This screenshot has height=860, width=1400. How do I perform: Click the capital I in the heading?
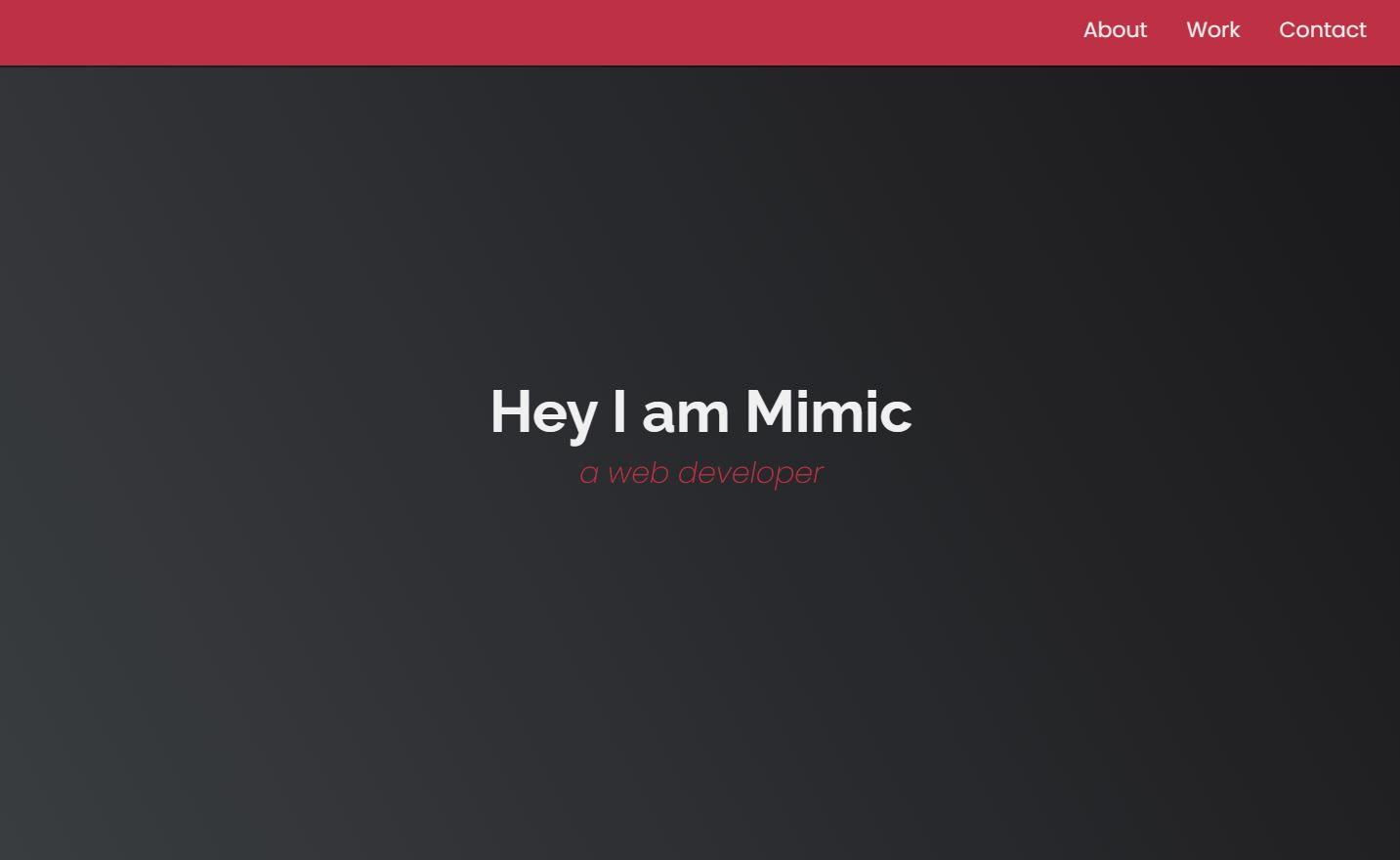[619, 411]
